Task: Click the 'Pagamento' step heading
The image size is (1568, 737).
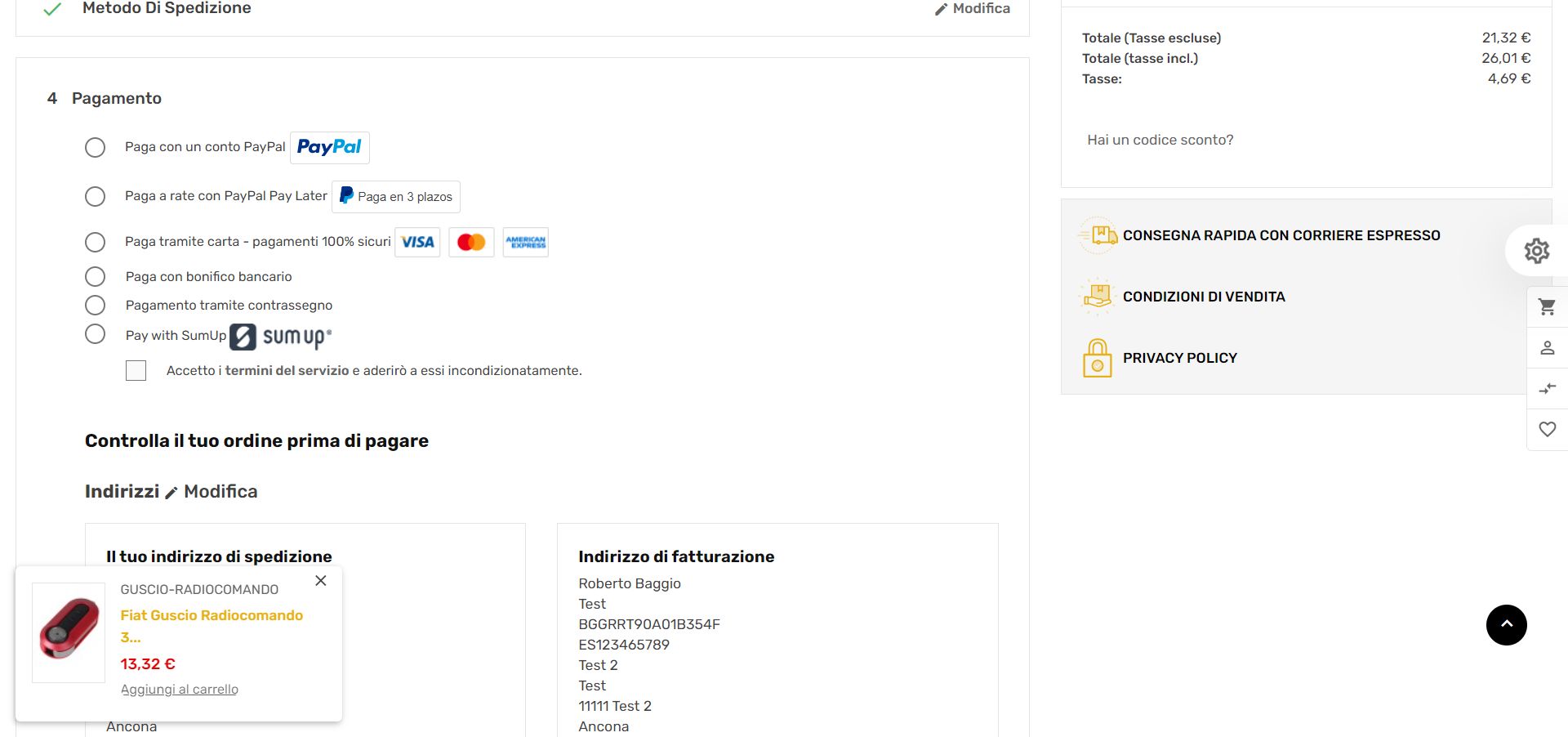Action: pos(117,98)
